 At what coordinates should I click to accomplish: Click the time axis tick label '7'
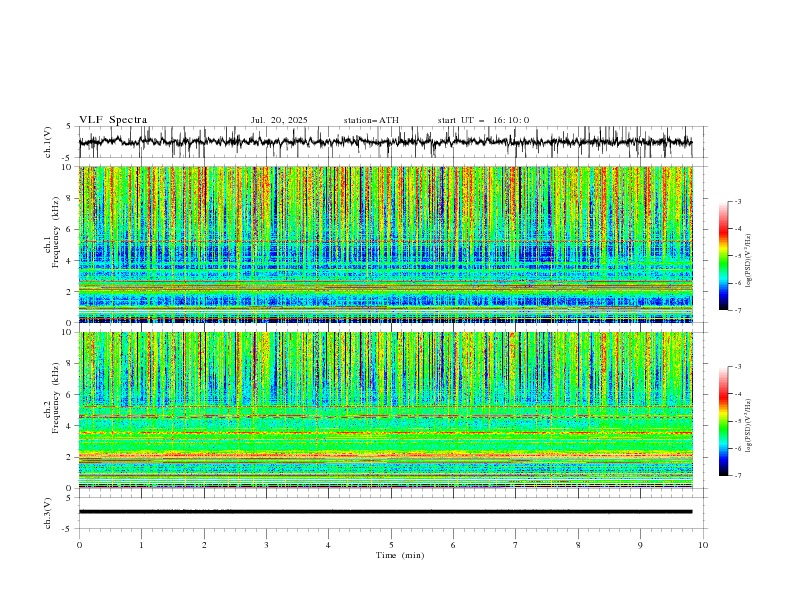pos(516,545)
